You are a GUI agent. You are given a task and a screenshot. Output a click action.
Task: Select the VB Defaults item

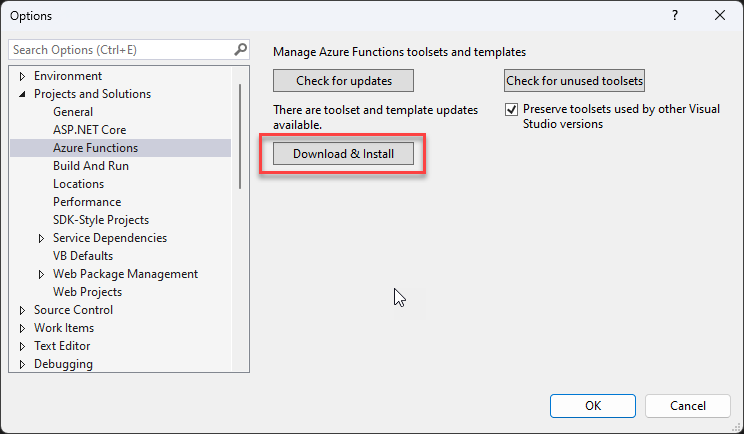pyautogui.click(x=83, y=256)
